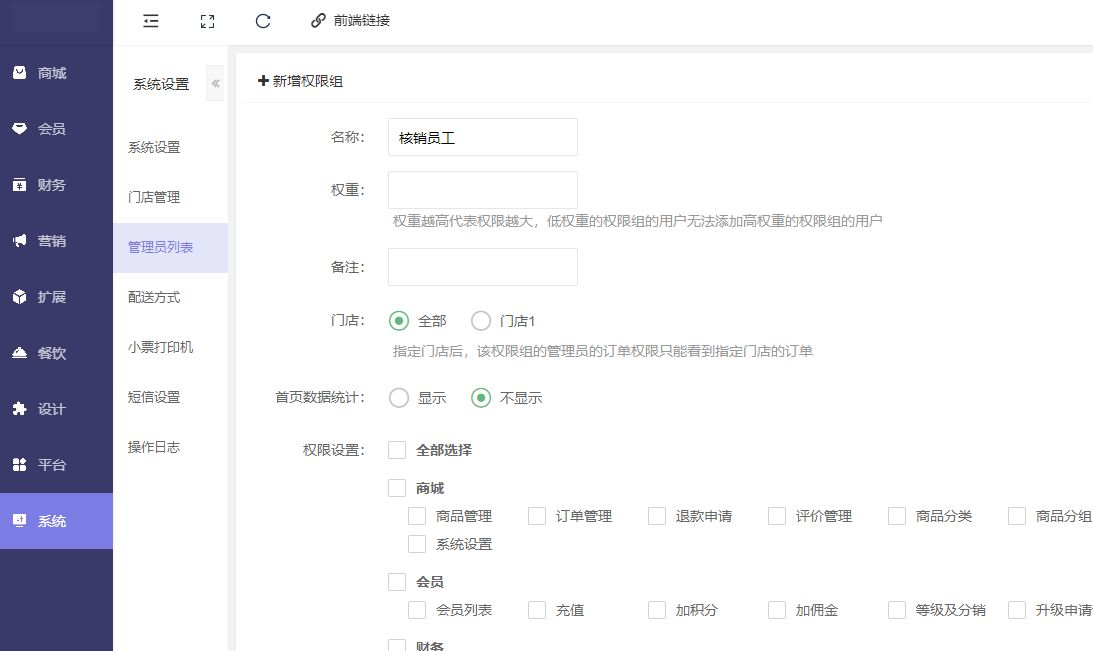Open the 餐饮 section in sidebar
The height and width of the screenshot is (651, 1093).
click(52, 353)
